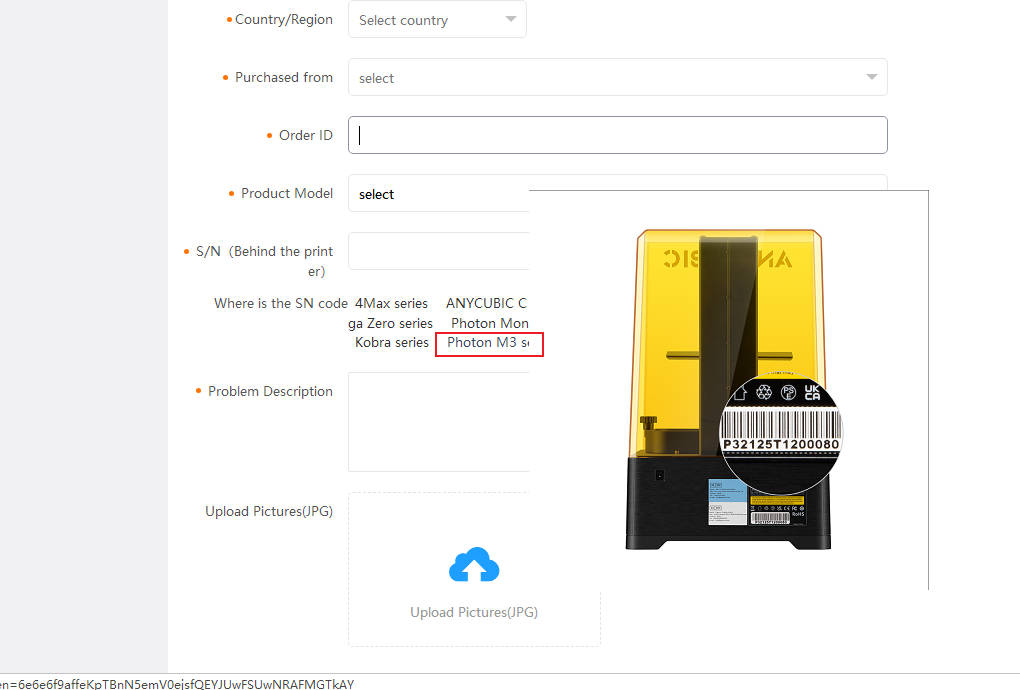
Task: Open the ga Zero series link
Action: (x=390, y=323)
